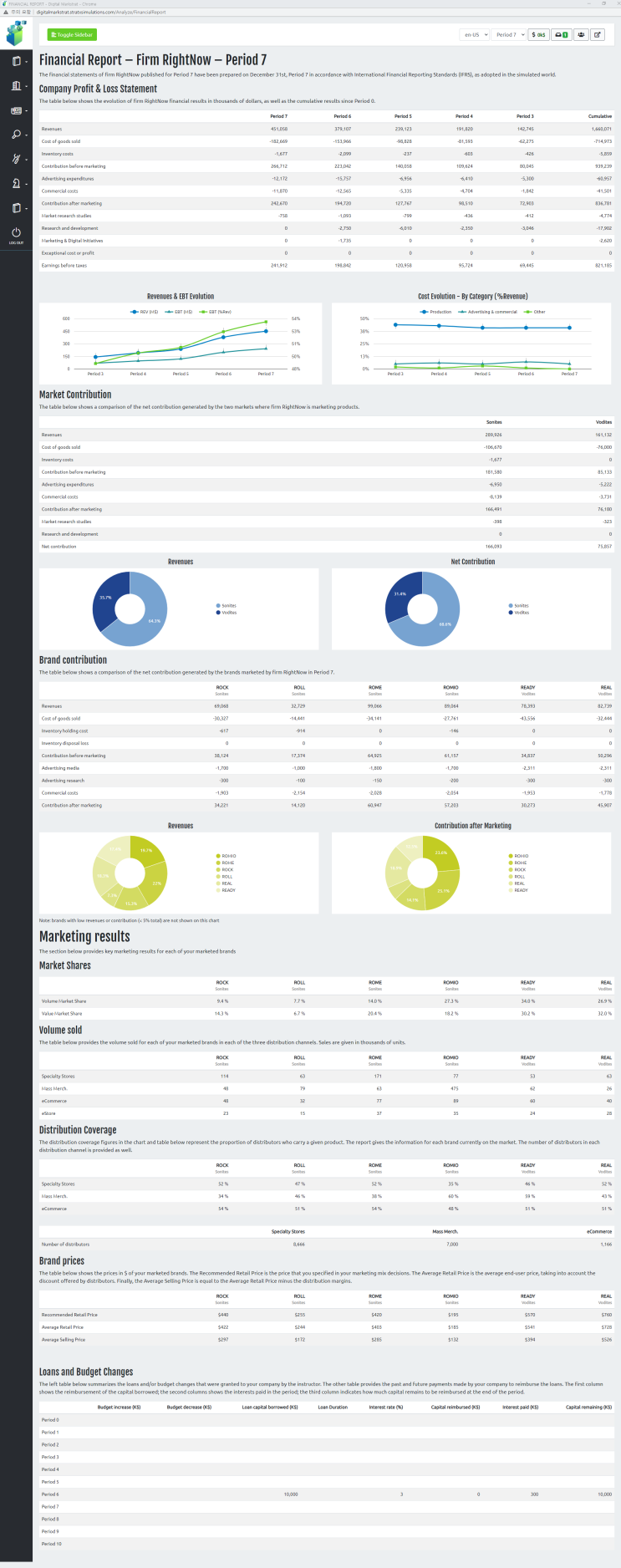
Task: Click the 'Distribution Coverage' heading
Action: pos(78,1130)
